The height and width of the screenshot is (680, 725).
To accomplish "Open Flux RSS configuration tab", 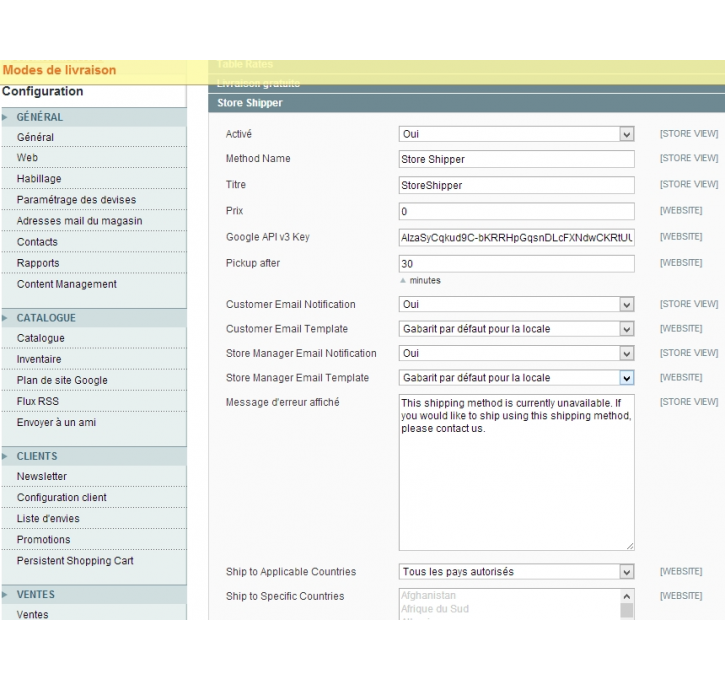I will tap(94, 401).
